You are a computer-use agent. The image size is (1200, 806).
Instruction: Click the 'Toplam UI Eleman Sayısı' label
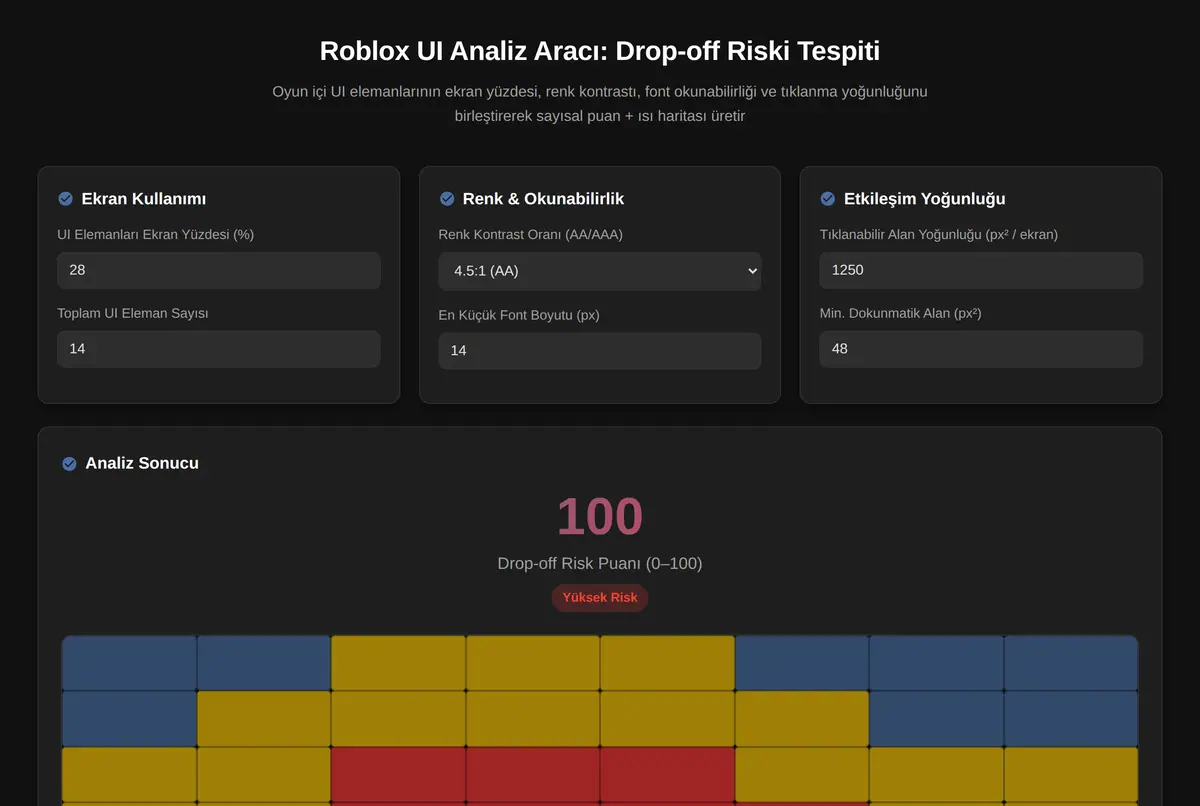pos(133,314)
